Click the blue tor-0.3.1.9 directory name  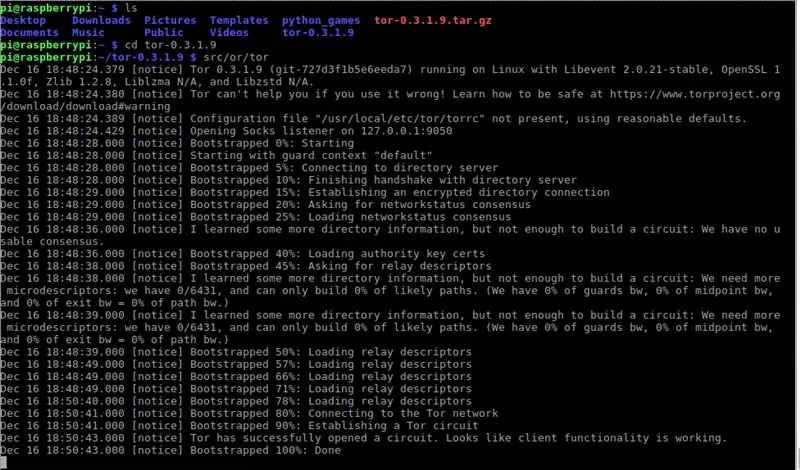(318, 33)
